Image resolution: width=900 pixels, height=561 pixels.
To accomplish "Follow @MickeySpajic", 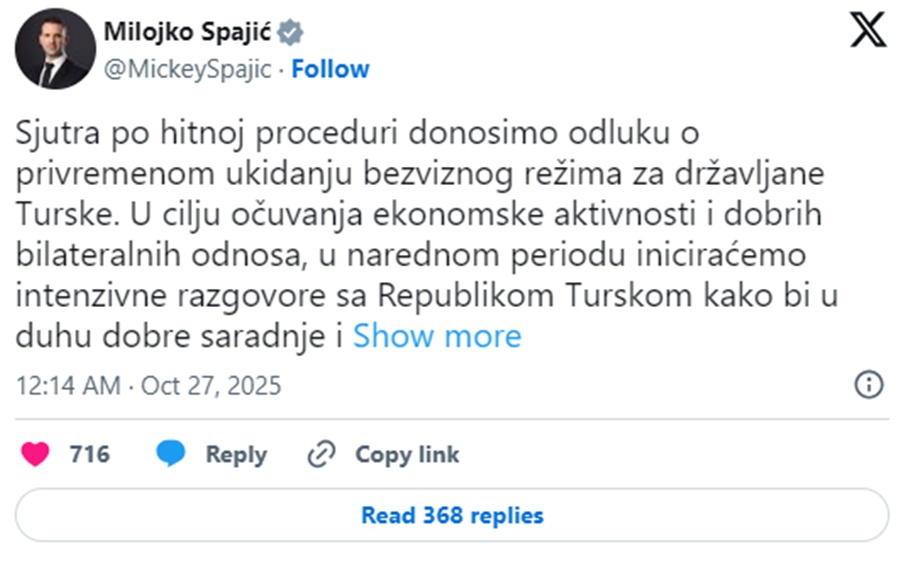I will tap(330, 69).
